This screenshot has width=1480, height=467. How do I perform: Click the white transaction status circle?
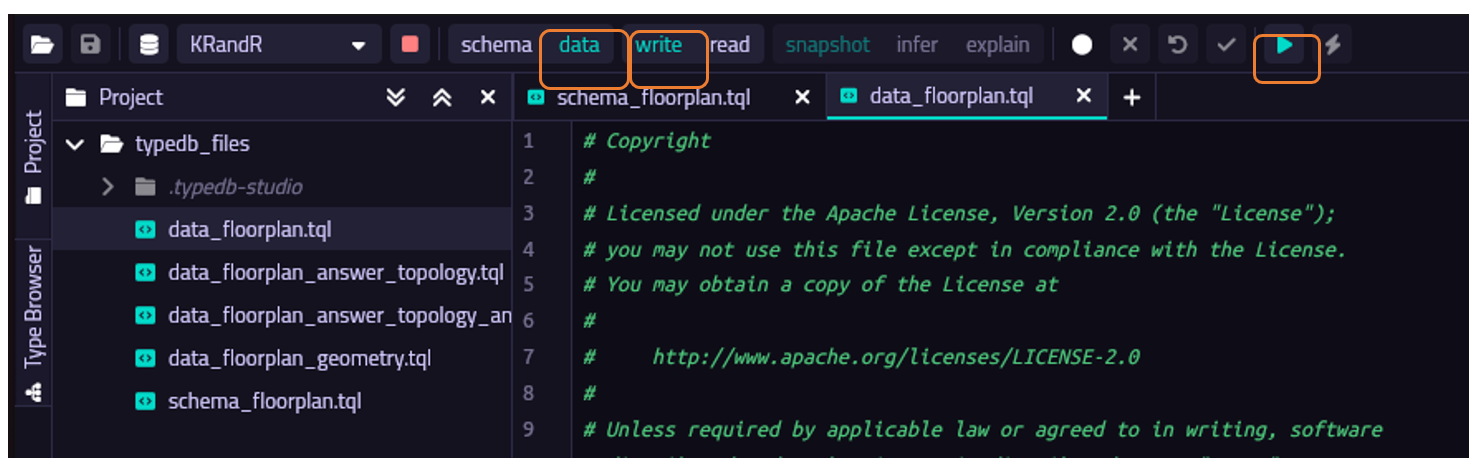tap(1081, 45)
